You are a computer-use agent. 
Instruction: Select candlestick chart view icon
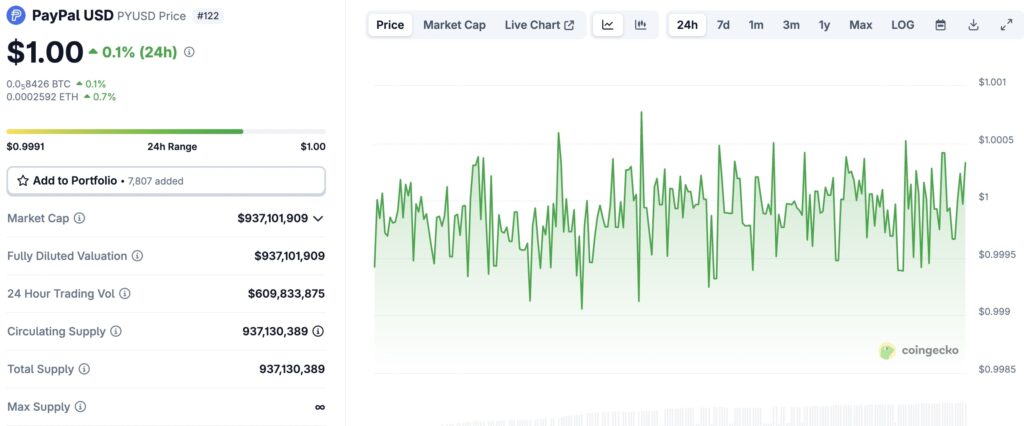(x=641, y=25)
